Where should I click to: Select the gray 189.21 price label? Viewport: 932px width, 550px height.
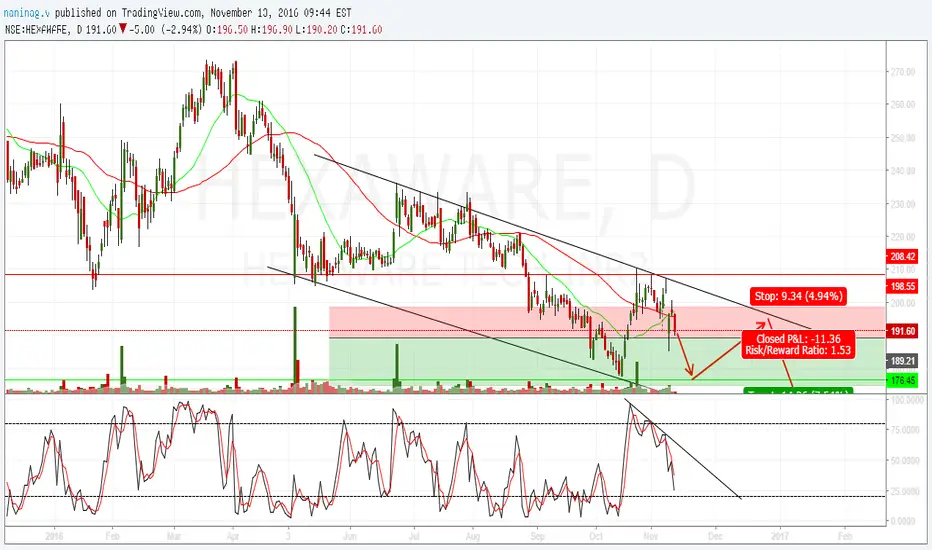point(902,360)
